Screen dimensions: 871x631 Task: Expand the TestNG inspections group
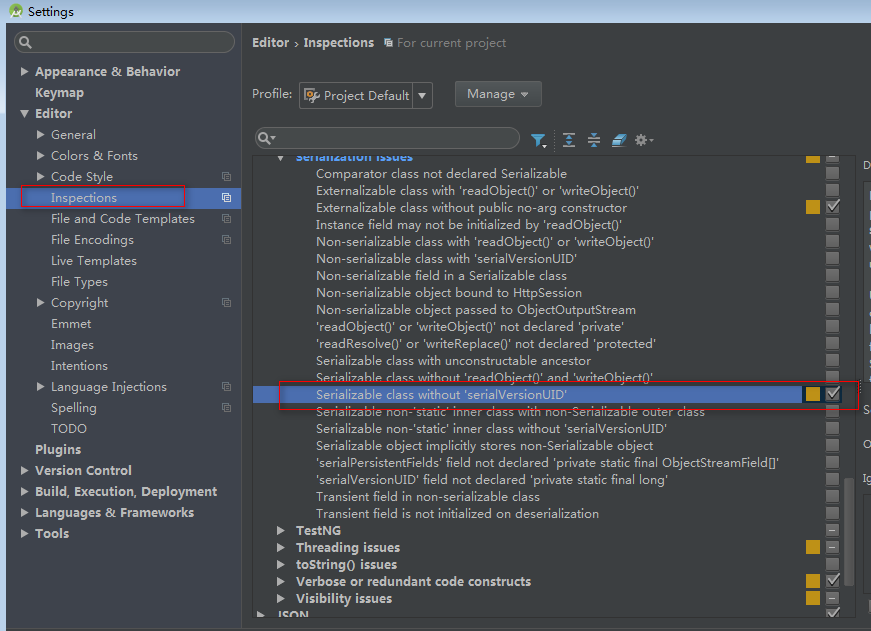(281, 530)
